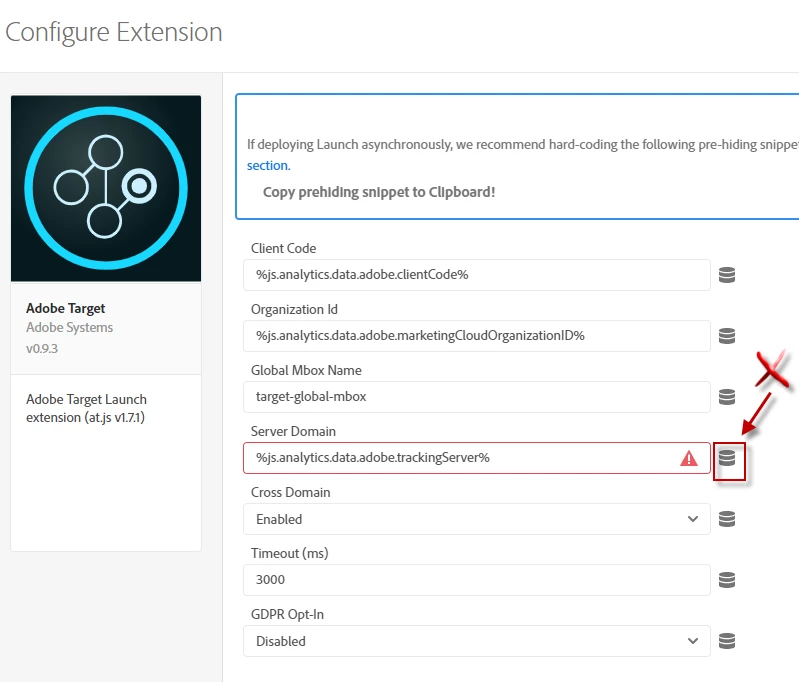Viewport: 799px width, 682px height.
Task: Click the 'Timeout (ms)' field label
Action: pos(289,553)
